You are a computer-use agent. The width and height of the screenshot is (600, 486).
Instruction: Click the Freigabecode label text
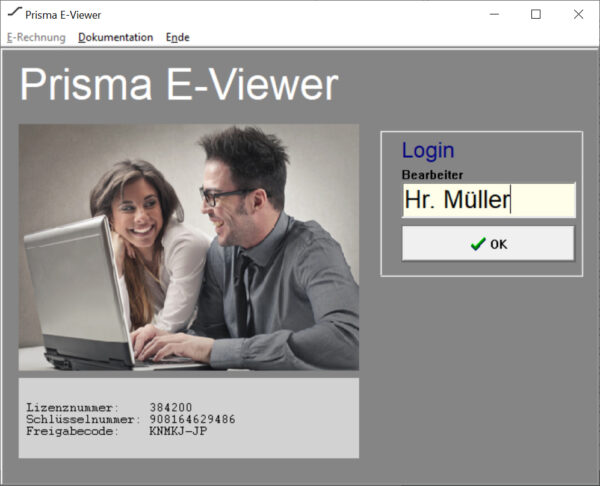click(73, 431)
